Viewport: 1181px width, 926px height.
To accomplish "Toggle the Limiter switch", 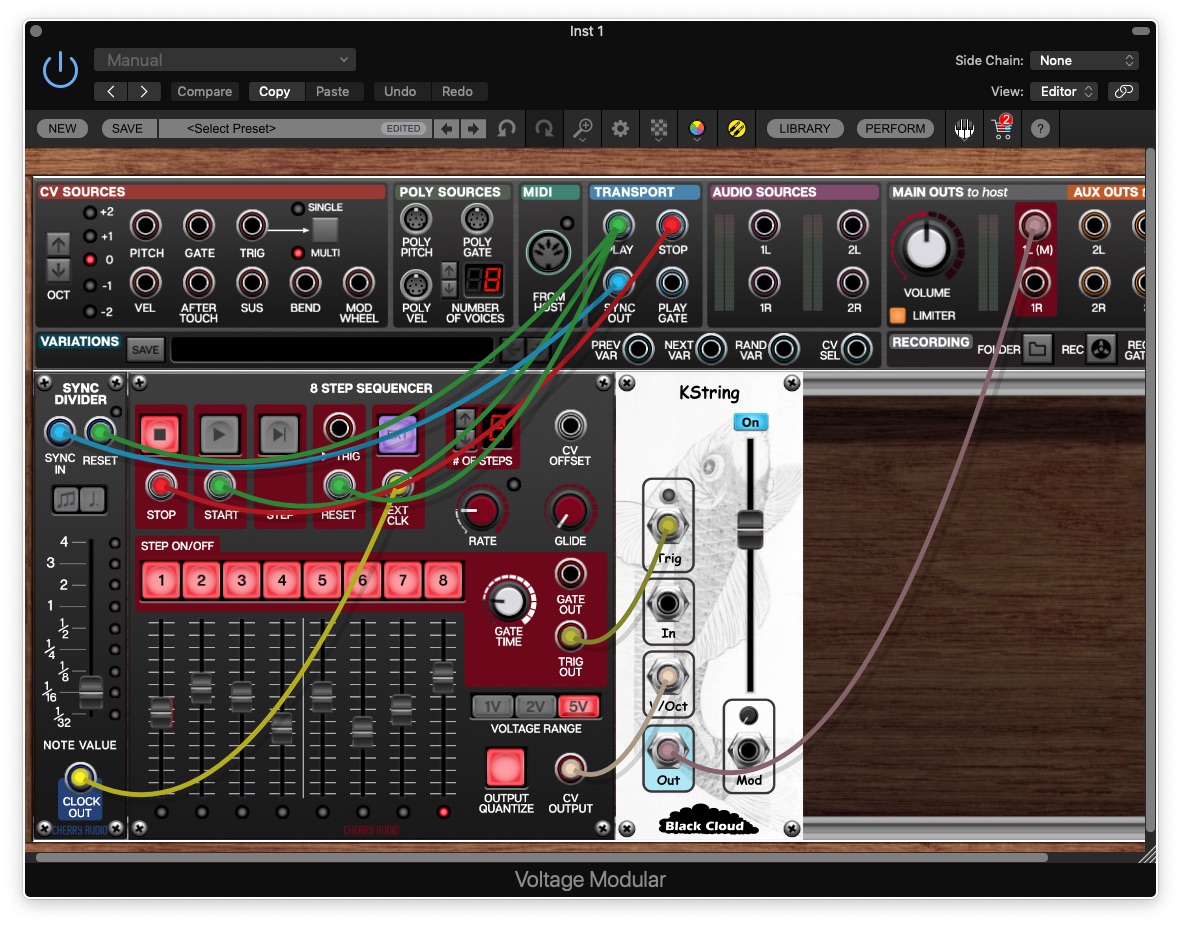I will [x=897, y=315].
